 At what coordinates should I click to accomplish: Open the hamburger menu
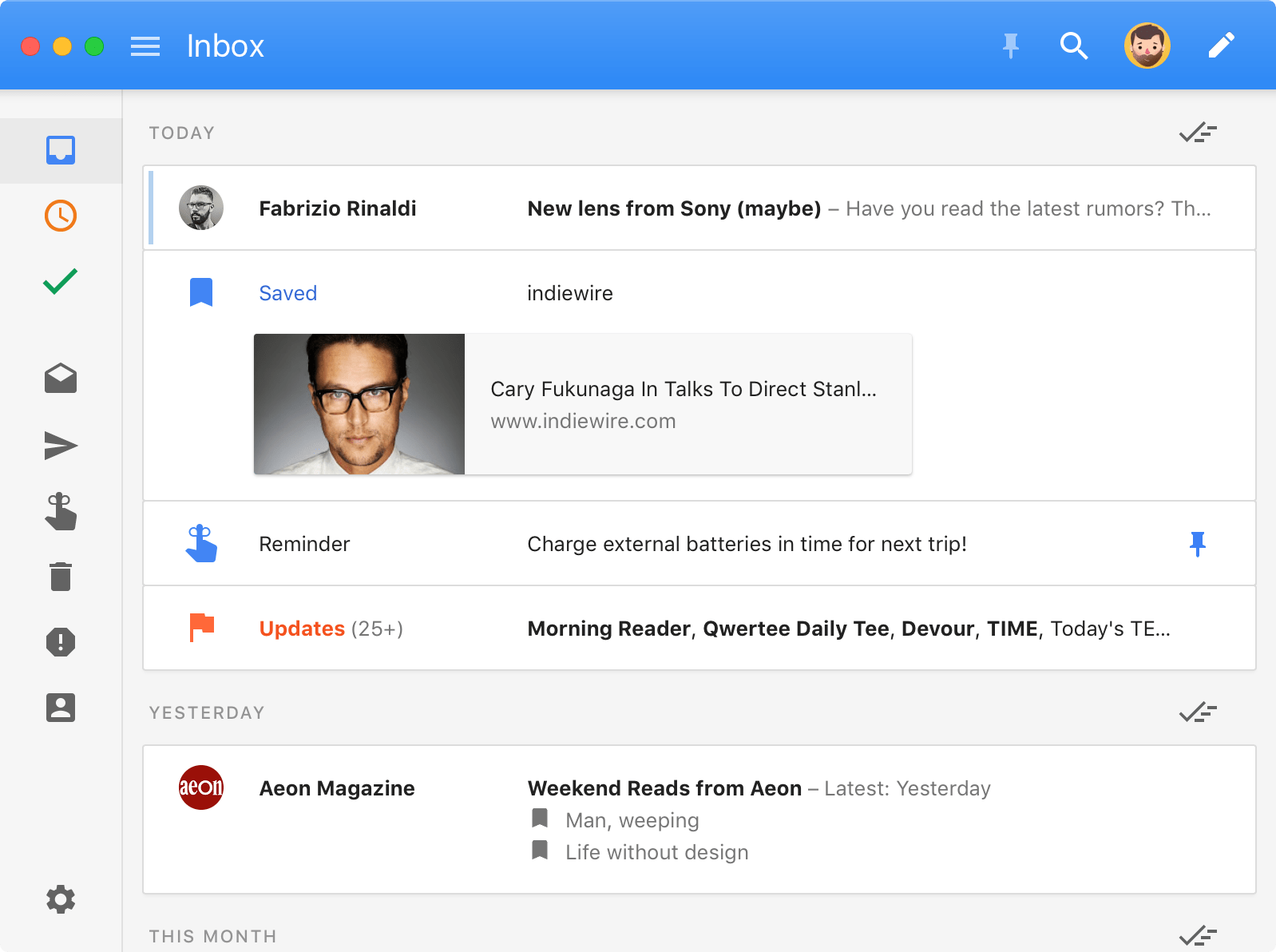(x=145, y=46)
